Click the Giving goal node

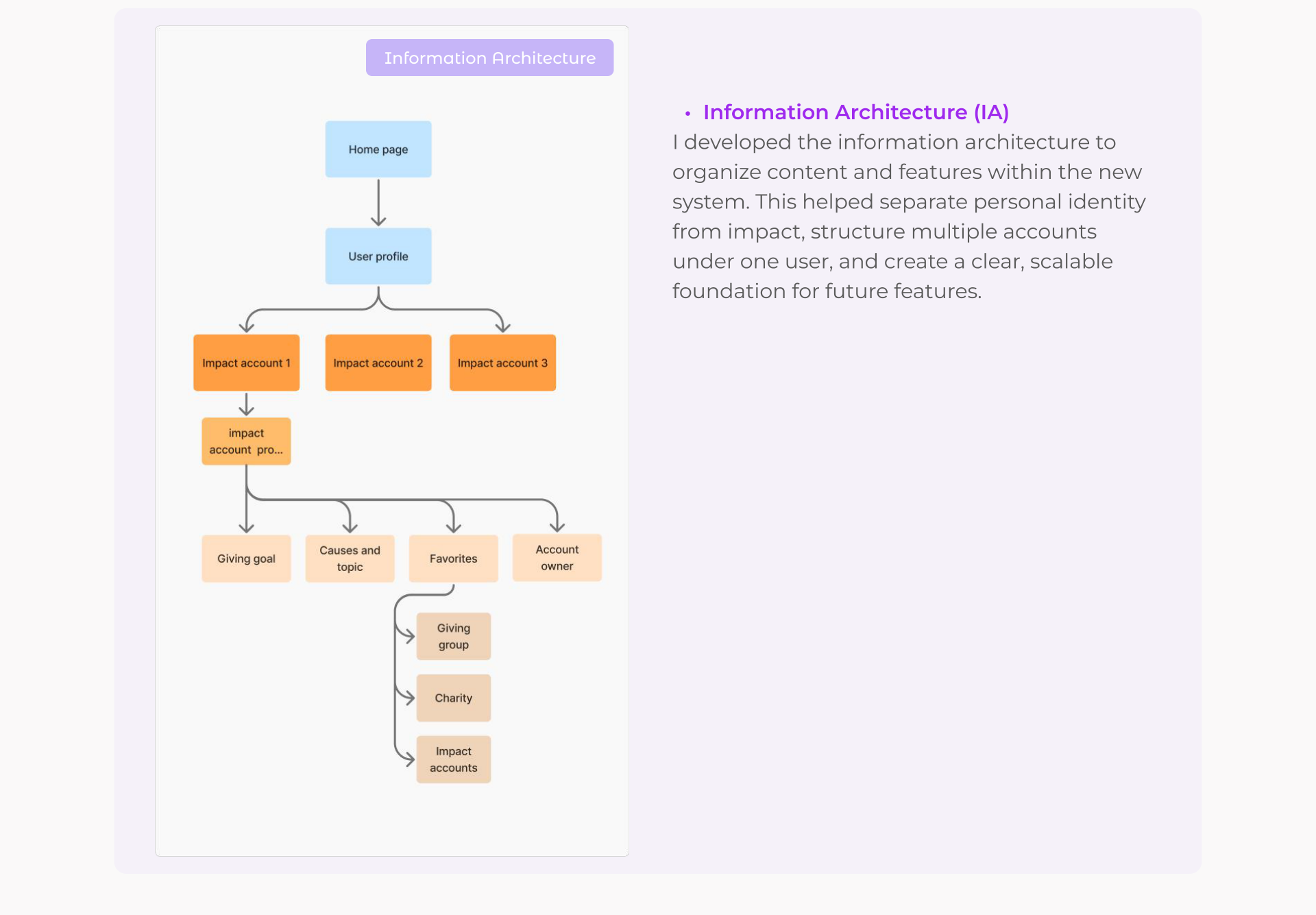[x=246, y=559]
